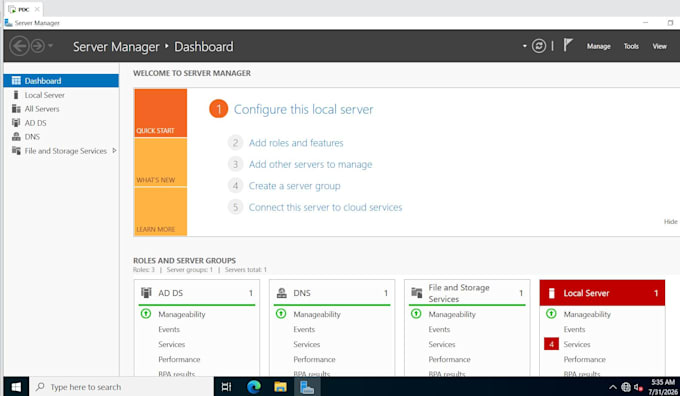Click Events in File and Storage tile
The image size is (680, 396).
coord(439,329)
